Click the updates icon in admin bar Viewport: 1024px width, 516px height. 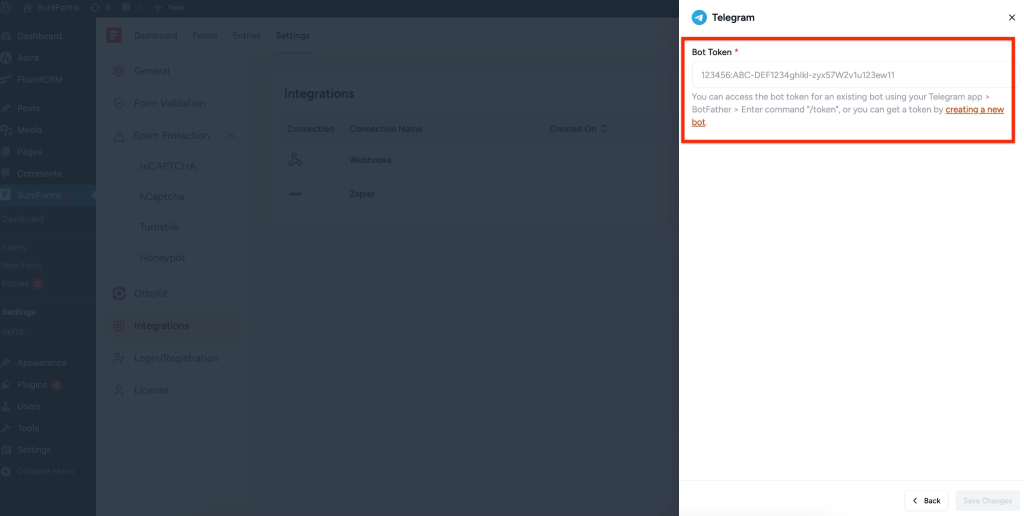coord(95,8)
